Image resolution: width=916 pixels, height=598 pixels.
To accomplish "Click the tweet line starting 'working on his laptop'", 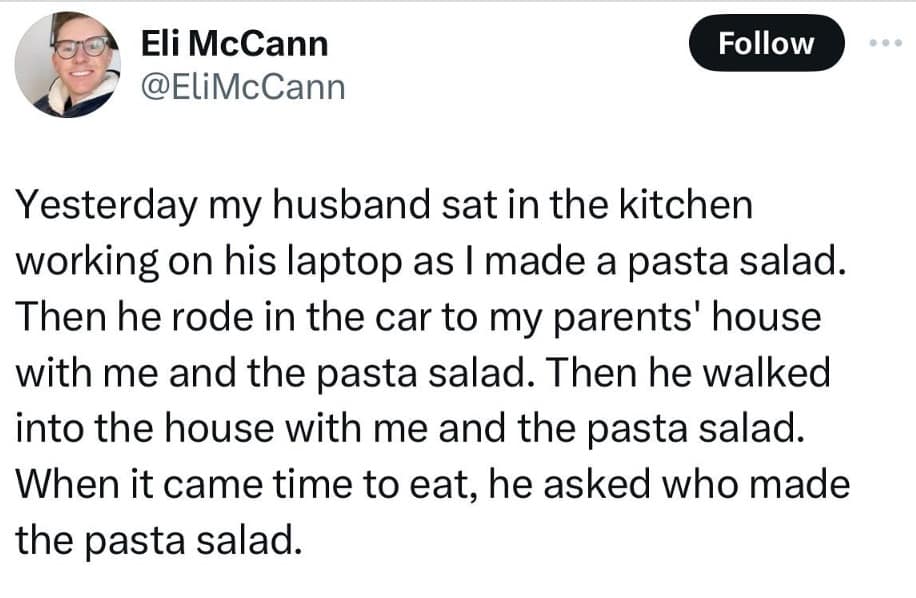I will click(x=431, y=262).
